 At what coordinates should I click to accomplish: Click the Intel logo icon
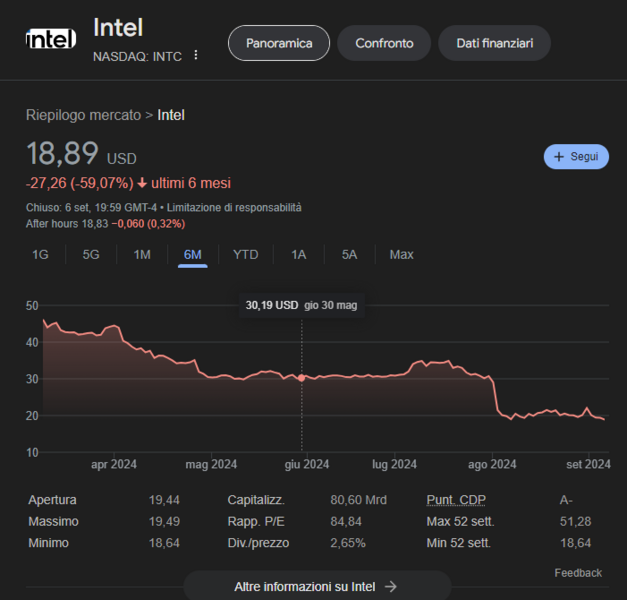(50, 40)
